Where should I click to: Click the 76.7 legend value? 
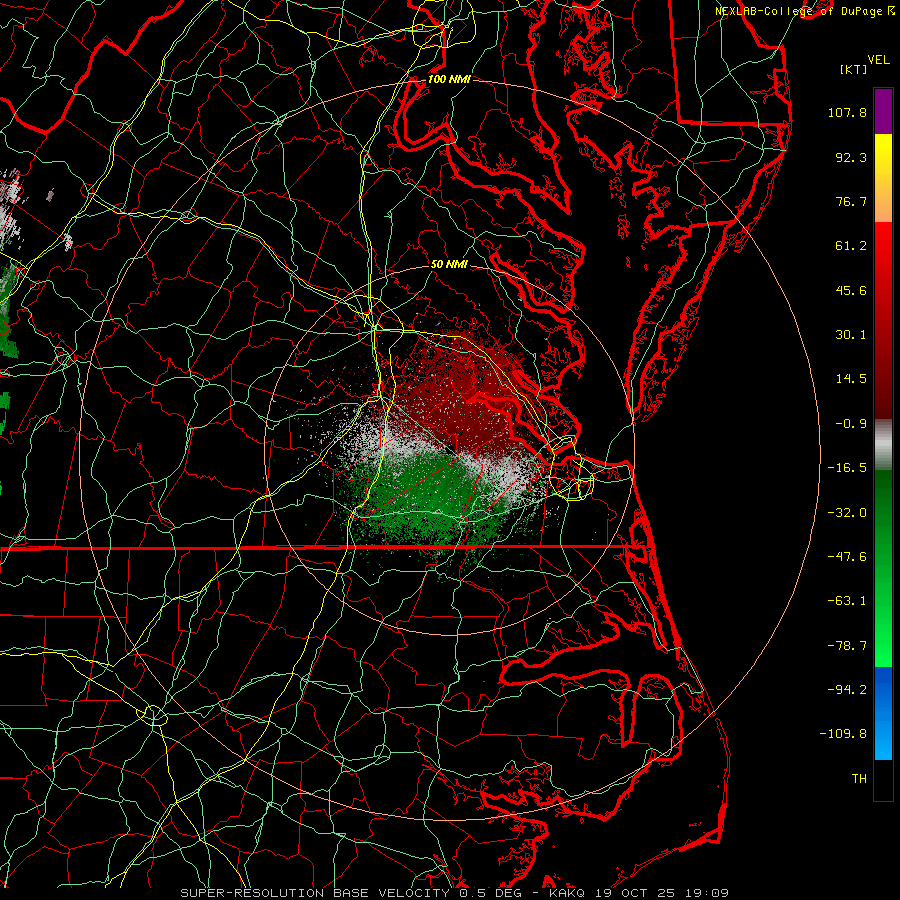851,201
